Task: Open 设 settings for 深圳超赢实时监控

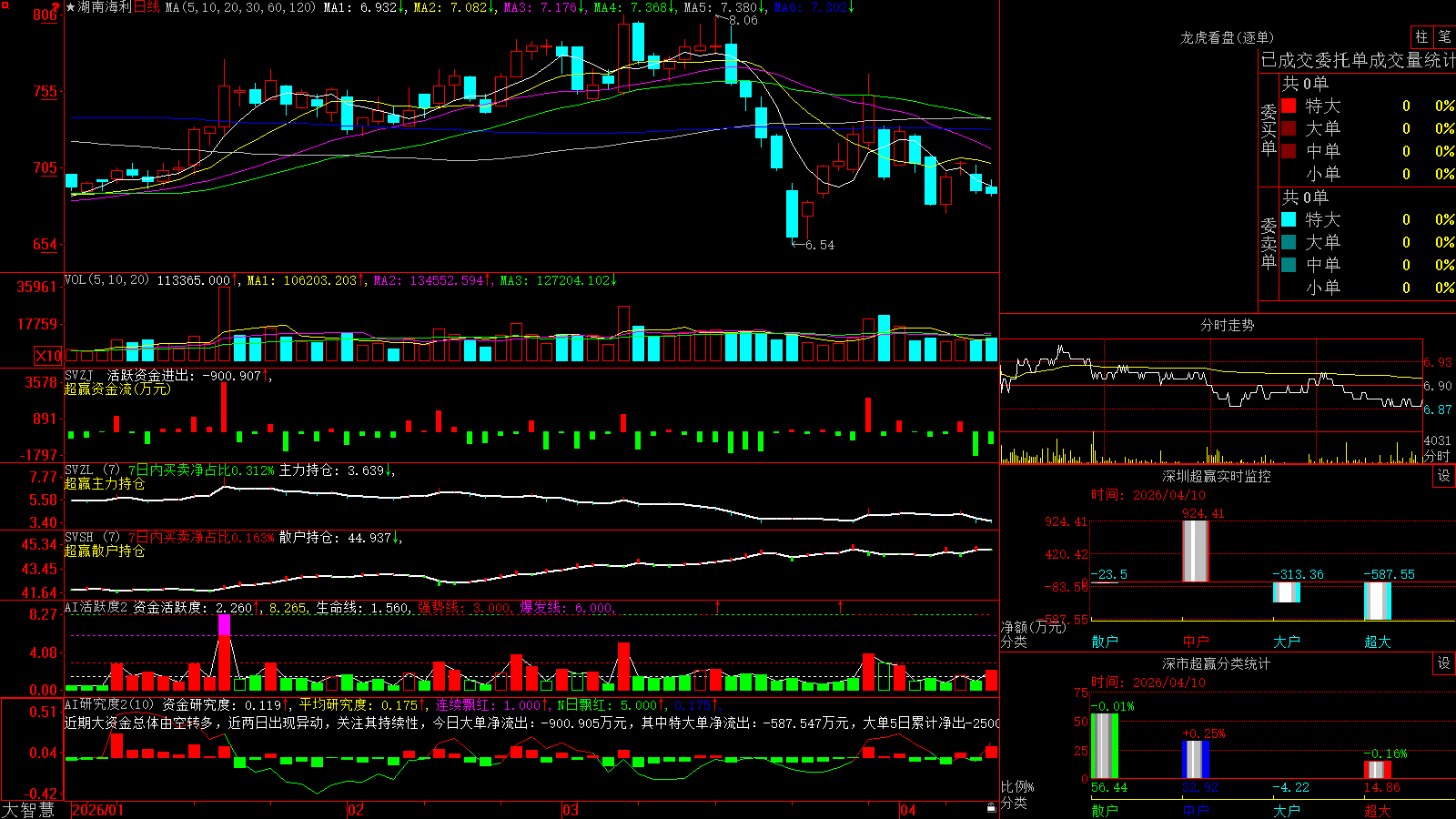Action: coord(1444,476)
